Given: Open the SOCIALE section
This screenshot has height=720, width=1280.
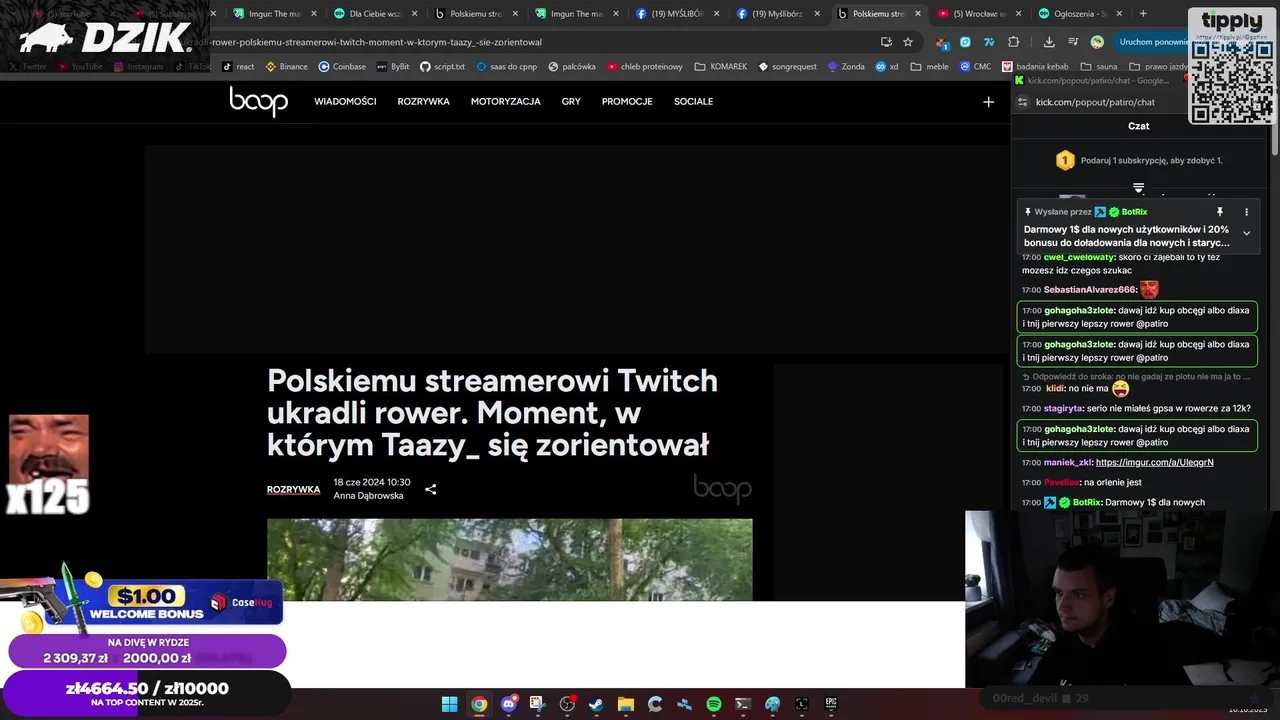Looking at the screenshot, I should pos(693,102).
